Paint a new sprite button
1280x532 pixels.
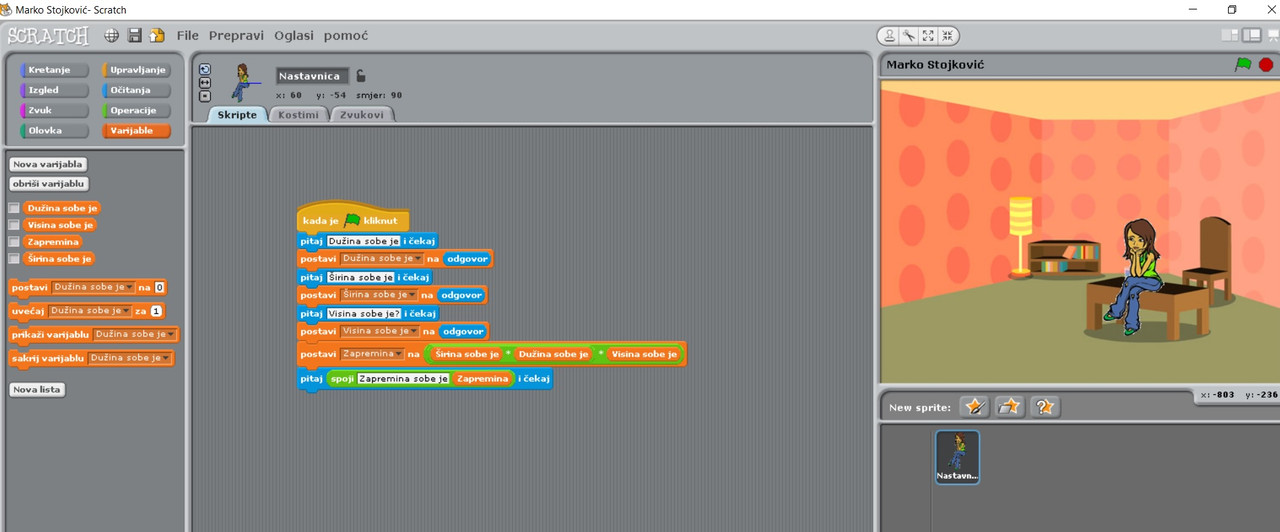[x=974, y=406]
